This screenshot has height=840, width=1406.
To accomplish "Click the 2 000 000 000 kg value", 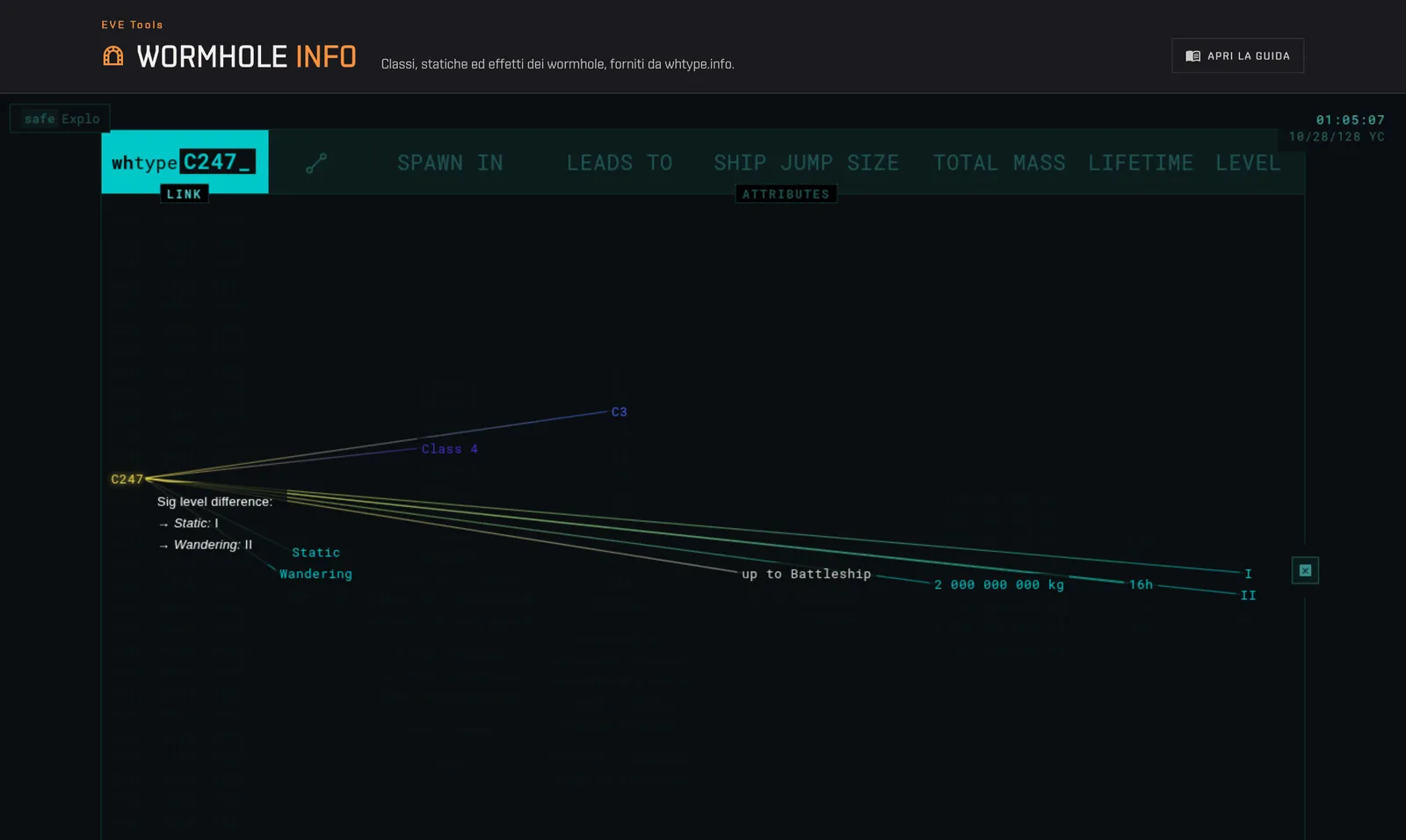I will click(999, 584).
